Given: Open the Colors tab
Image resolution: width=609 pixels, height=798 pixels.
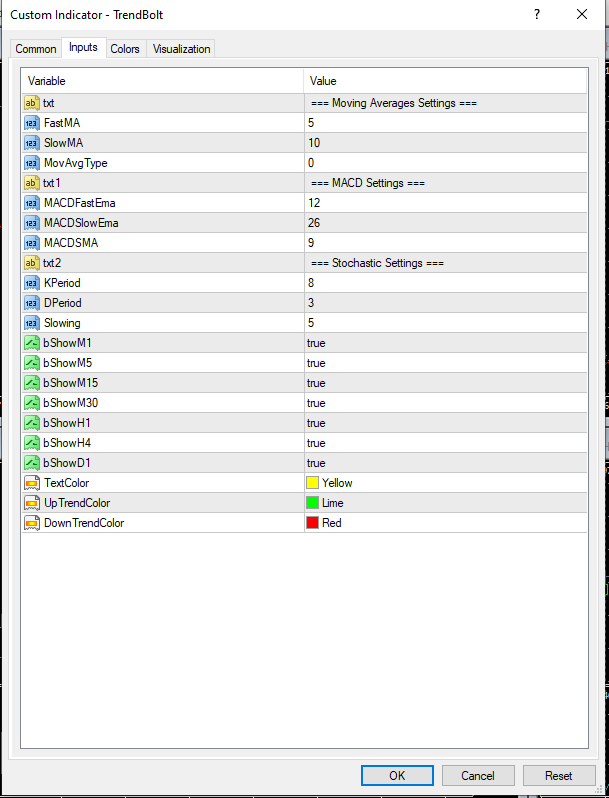Looking at the screenshot, I should (x=125, y=49).
